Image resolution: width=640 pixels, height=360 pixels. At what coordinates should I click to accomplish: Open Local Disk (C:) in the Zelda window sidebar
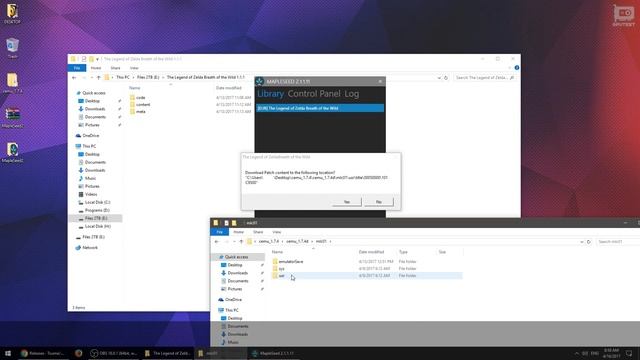[97, 202]
